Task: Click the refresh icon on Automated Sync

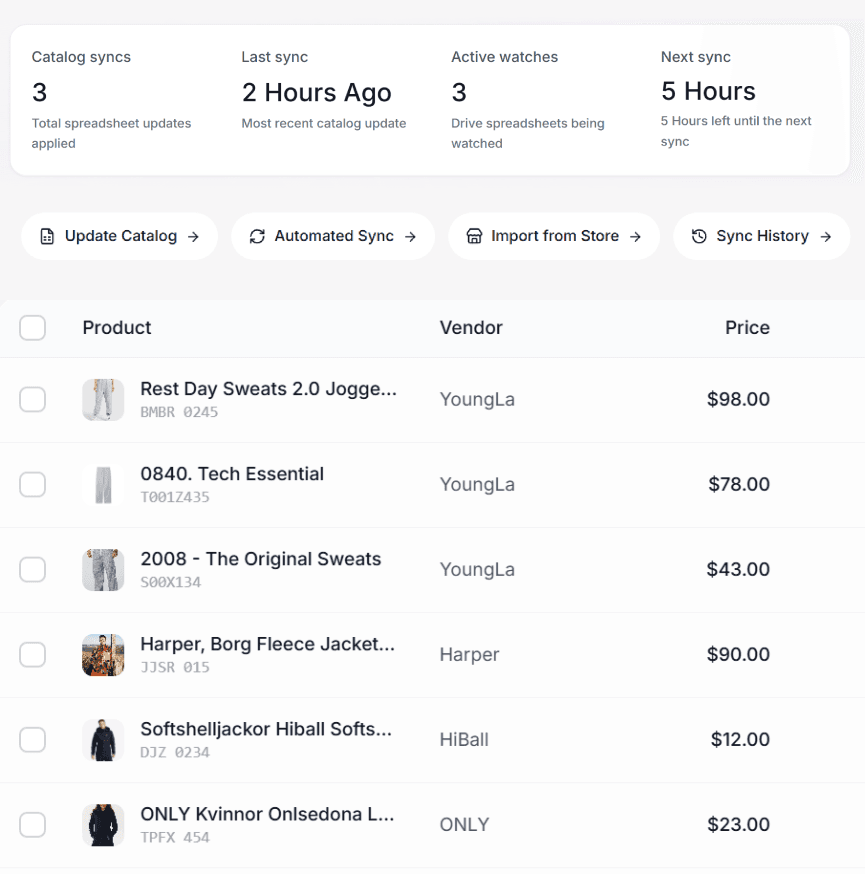Action: tap(258, 236)
